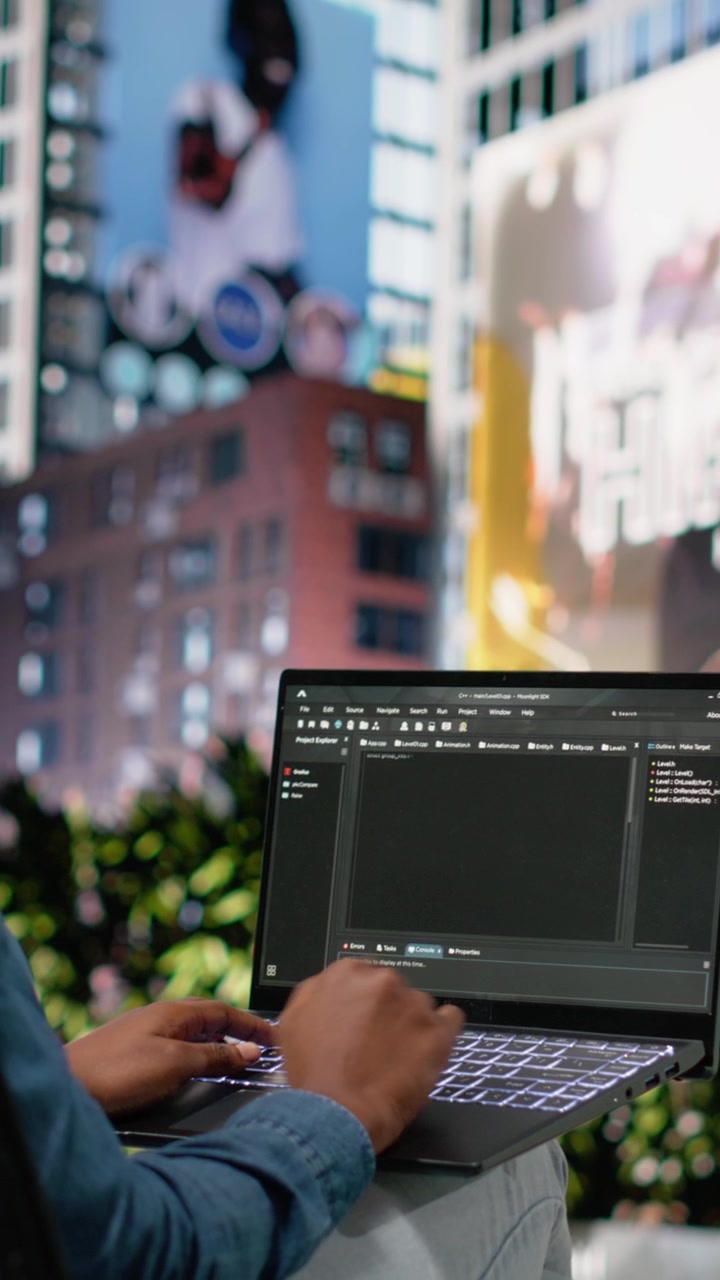Switch to the Animation.h editor tab
720x1280 pixels.
[x=453, y=745]
